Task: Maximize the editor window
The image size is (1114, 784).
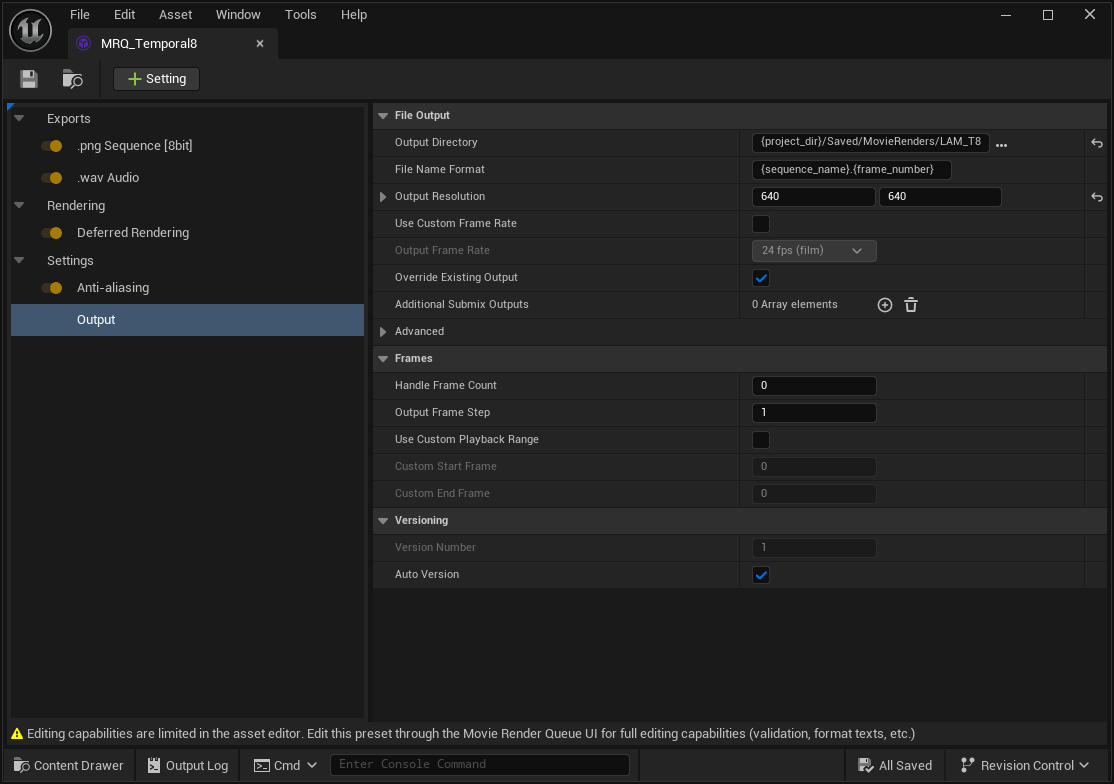Action: 1047,15
